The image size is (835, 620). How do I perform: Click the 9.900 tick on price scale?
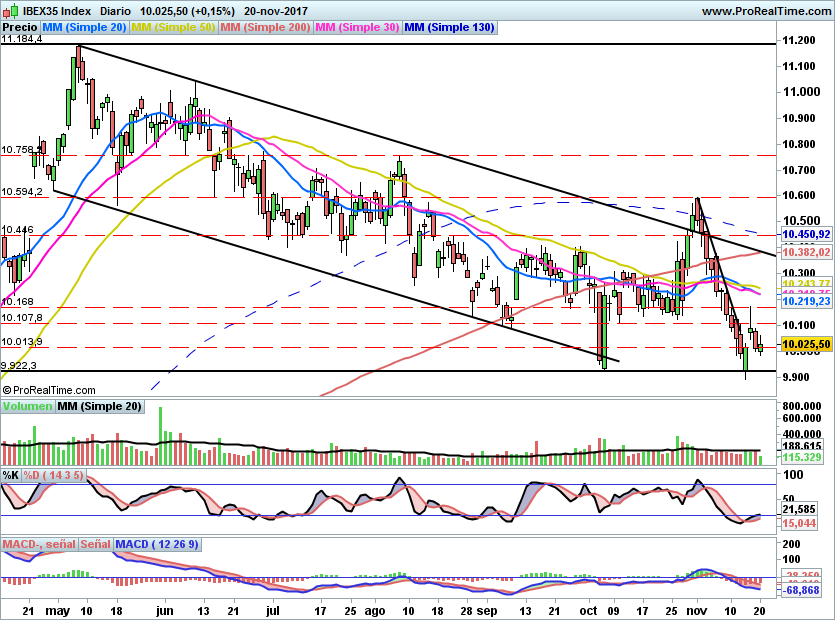796,377
